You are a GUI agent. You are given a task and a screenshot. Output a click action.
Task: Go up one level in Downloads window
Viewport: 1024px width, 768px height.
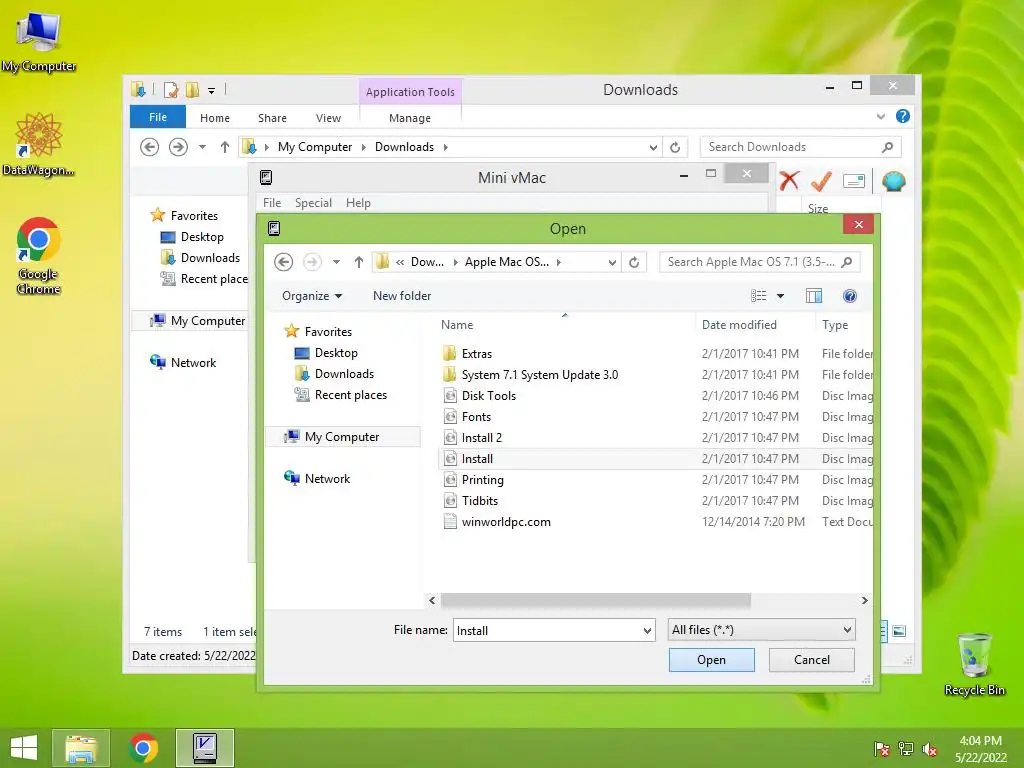click(x=225, y=147)
